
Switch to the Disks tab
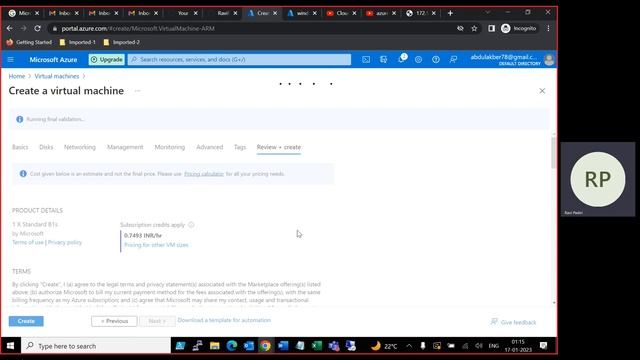point(46,147)
